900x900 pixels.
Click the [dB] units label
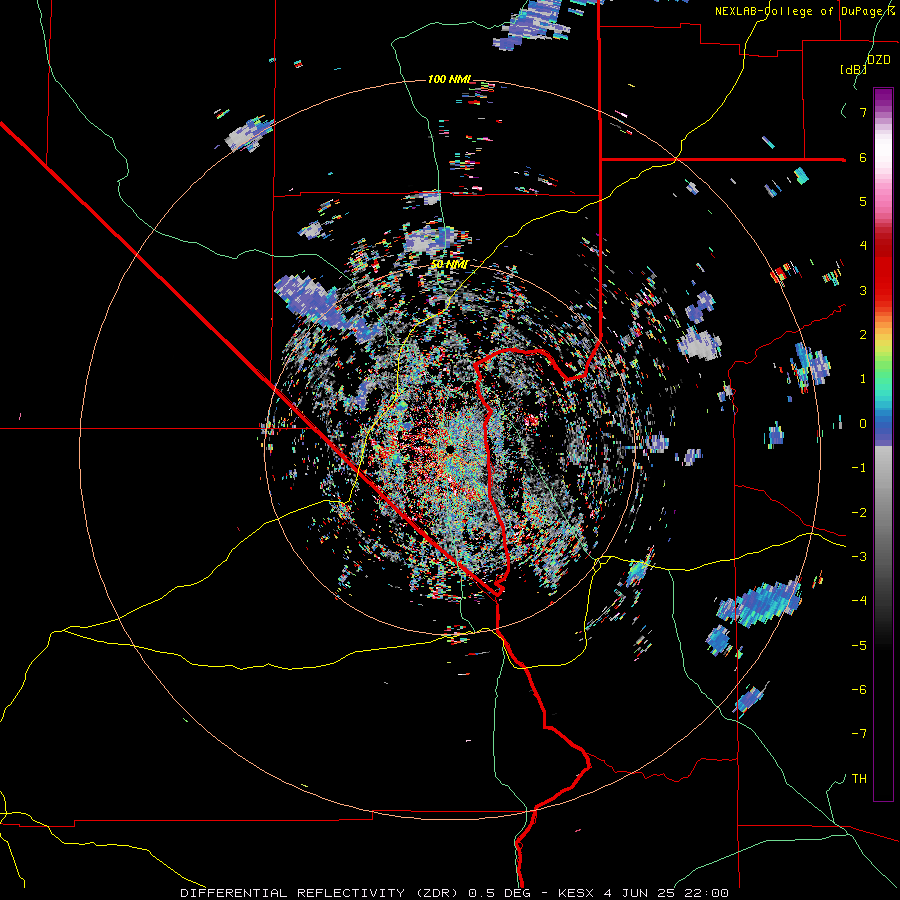(853, 70)
